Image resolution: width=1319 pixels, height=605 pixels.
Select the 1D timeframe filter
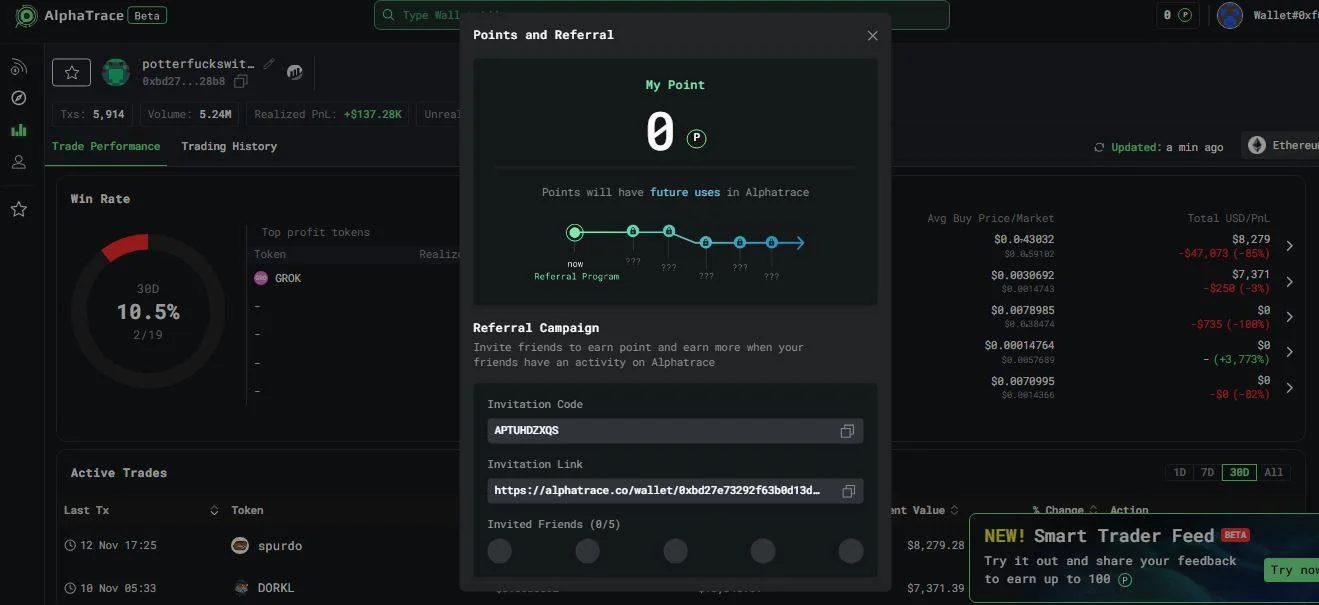[x=1179, y=472]
